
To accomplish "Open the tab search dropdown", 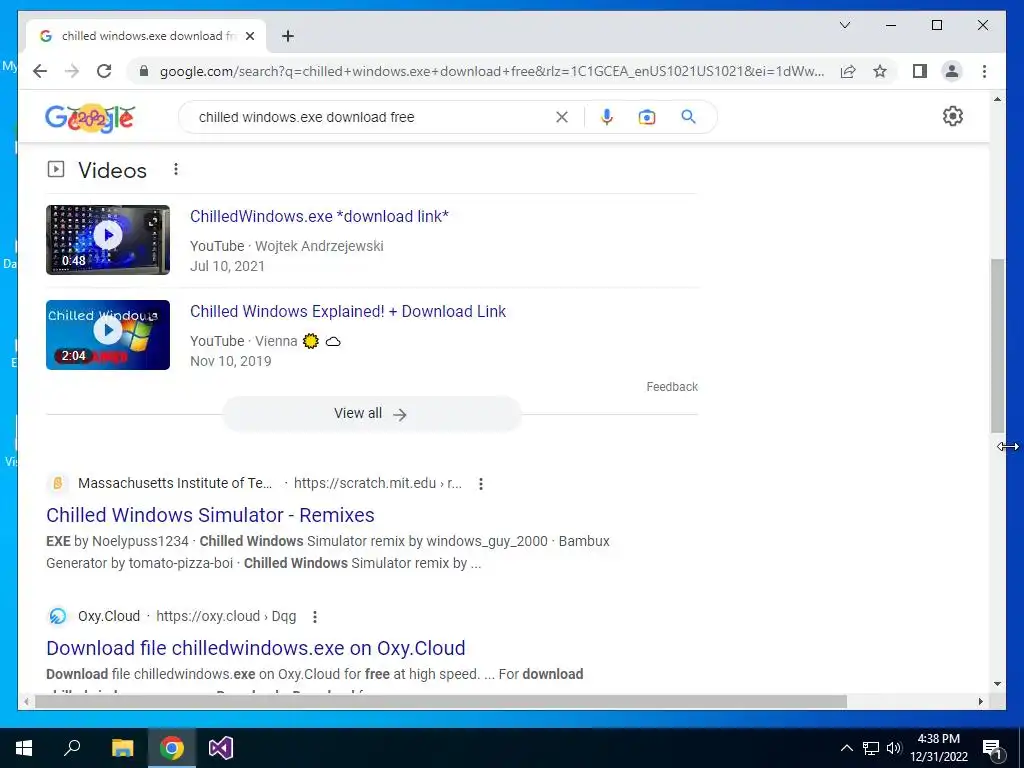I will pos(844,25).
